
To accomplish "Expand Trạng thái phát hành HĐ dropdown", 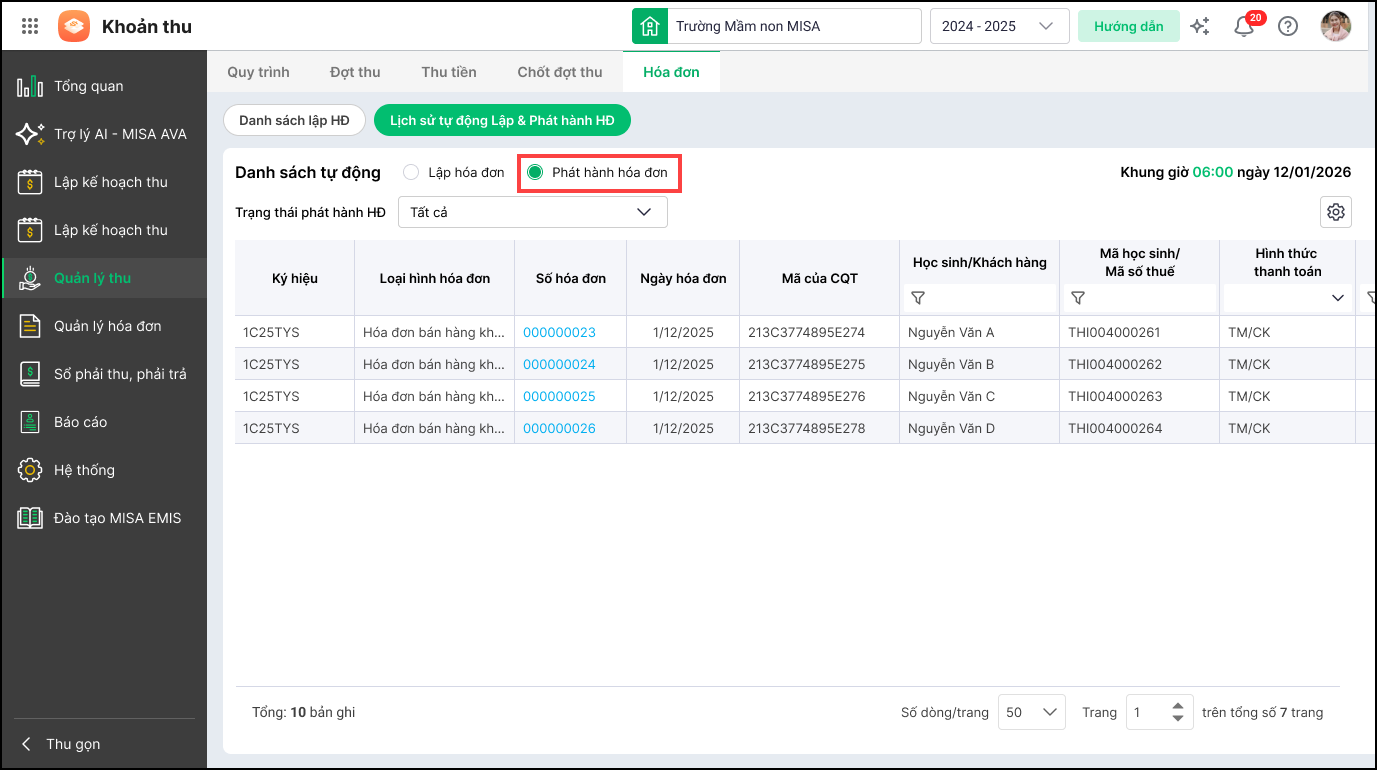I will coord(532,213).
